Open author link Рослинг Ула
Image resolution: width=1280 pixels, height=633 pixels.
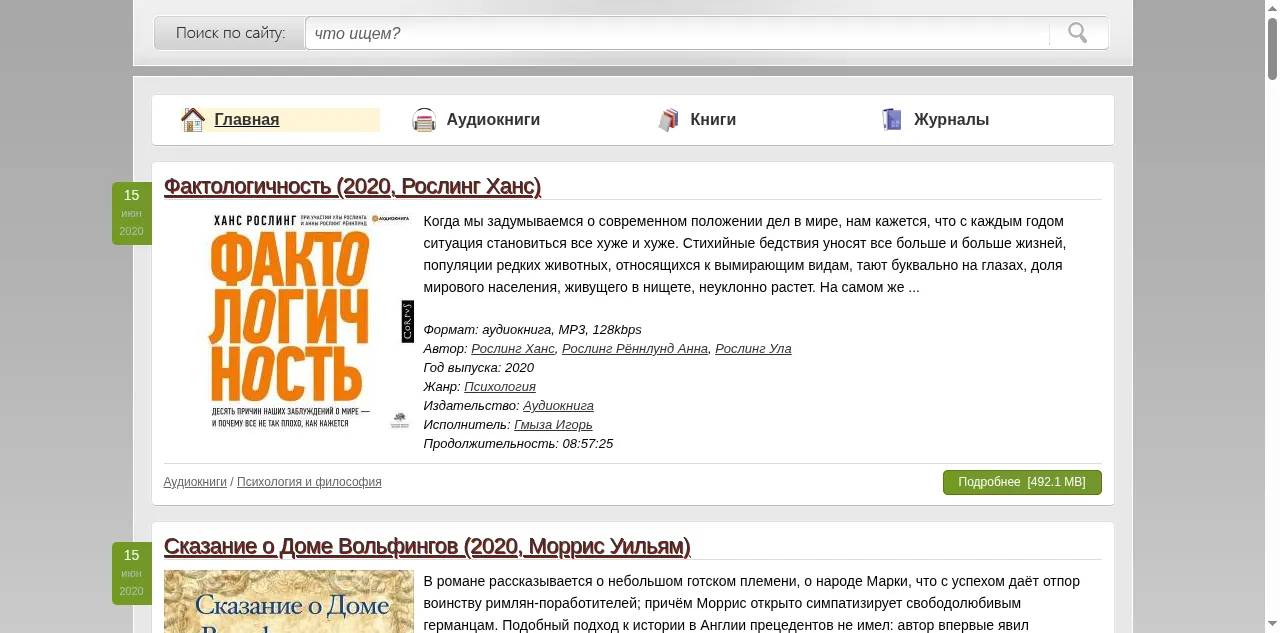point(753,349)
